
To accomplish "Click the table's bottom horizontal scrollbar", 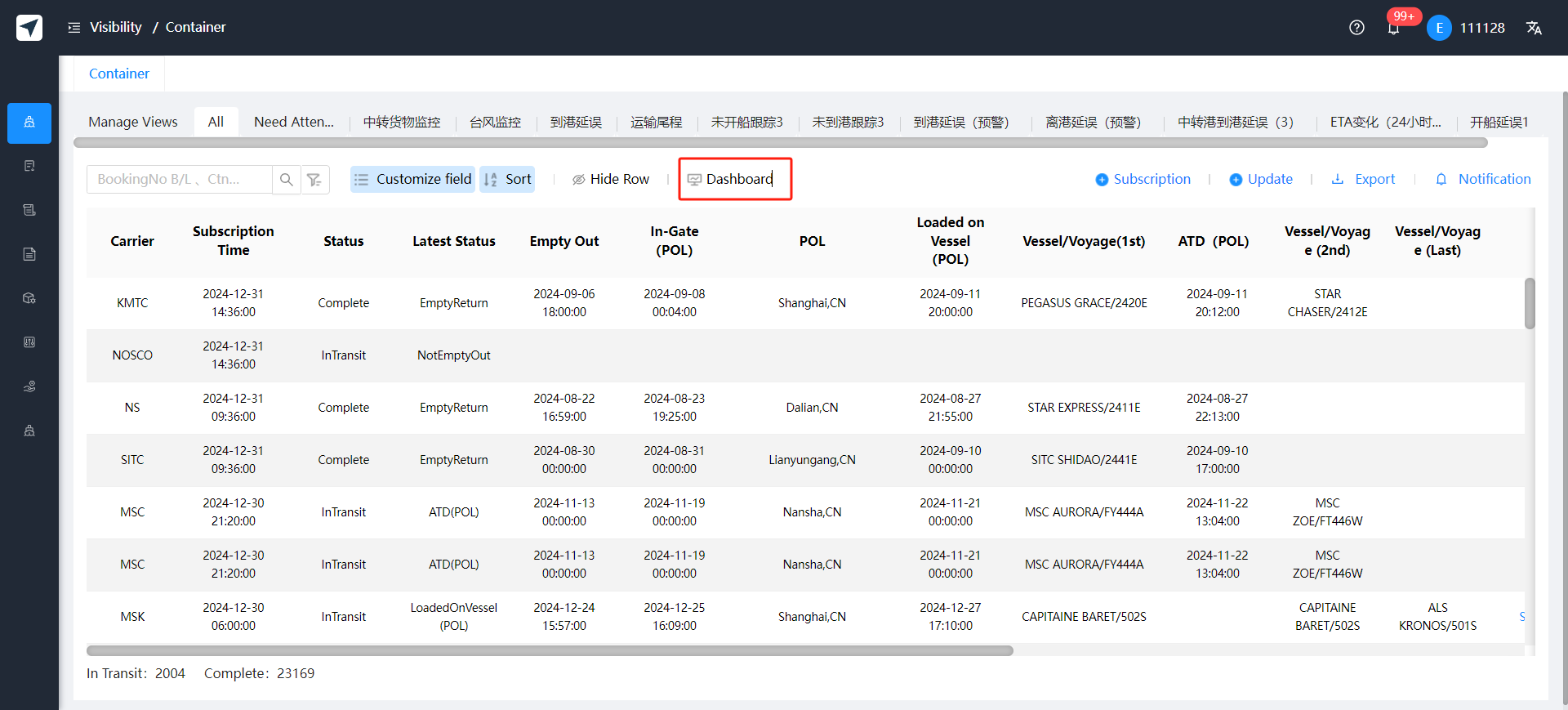I will (550, 651).
